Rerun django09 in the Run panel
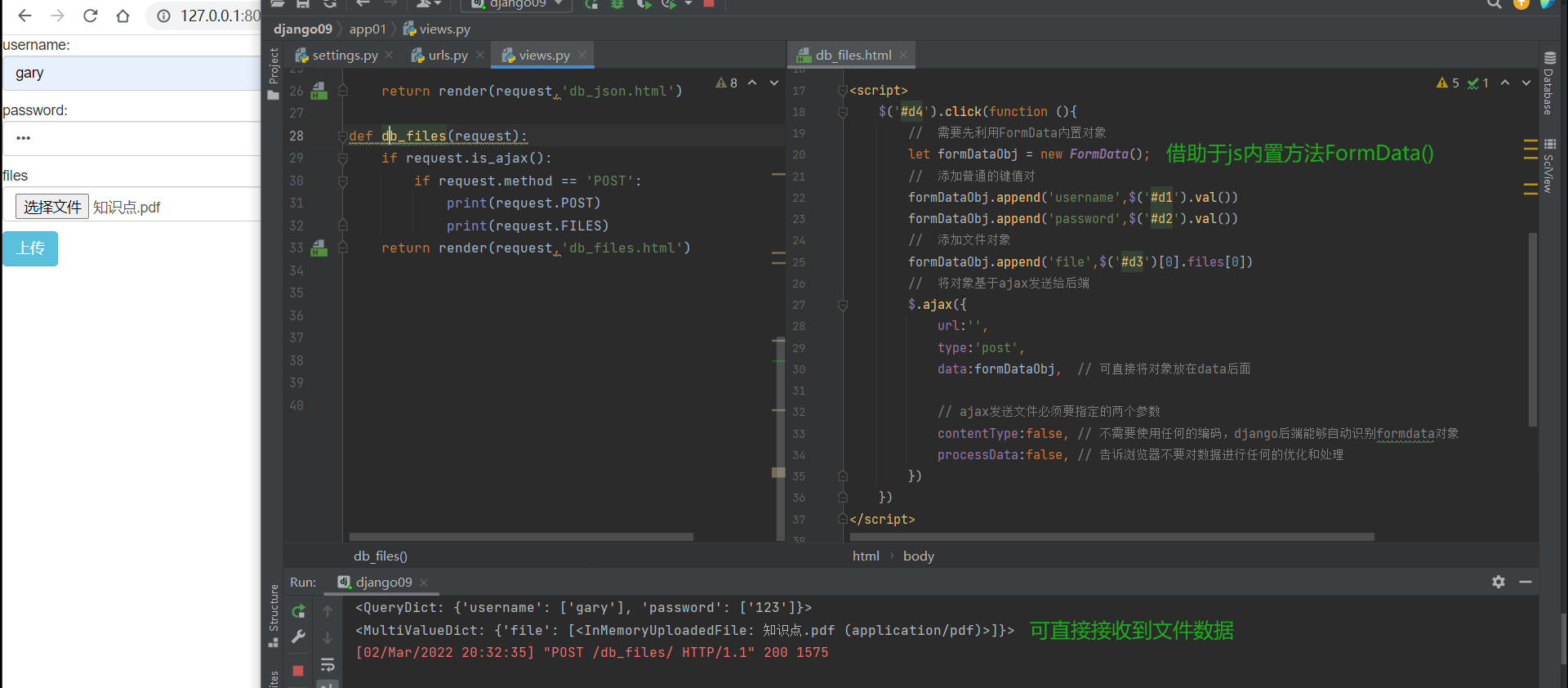Image resolution: width=1568 pixels, height=688 pixels. point(299,611)
